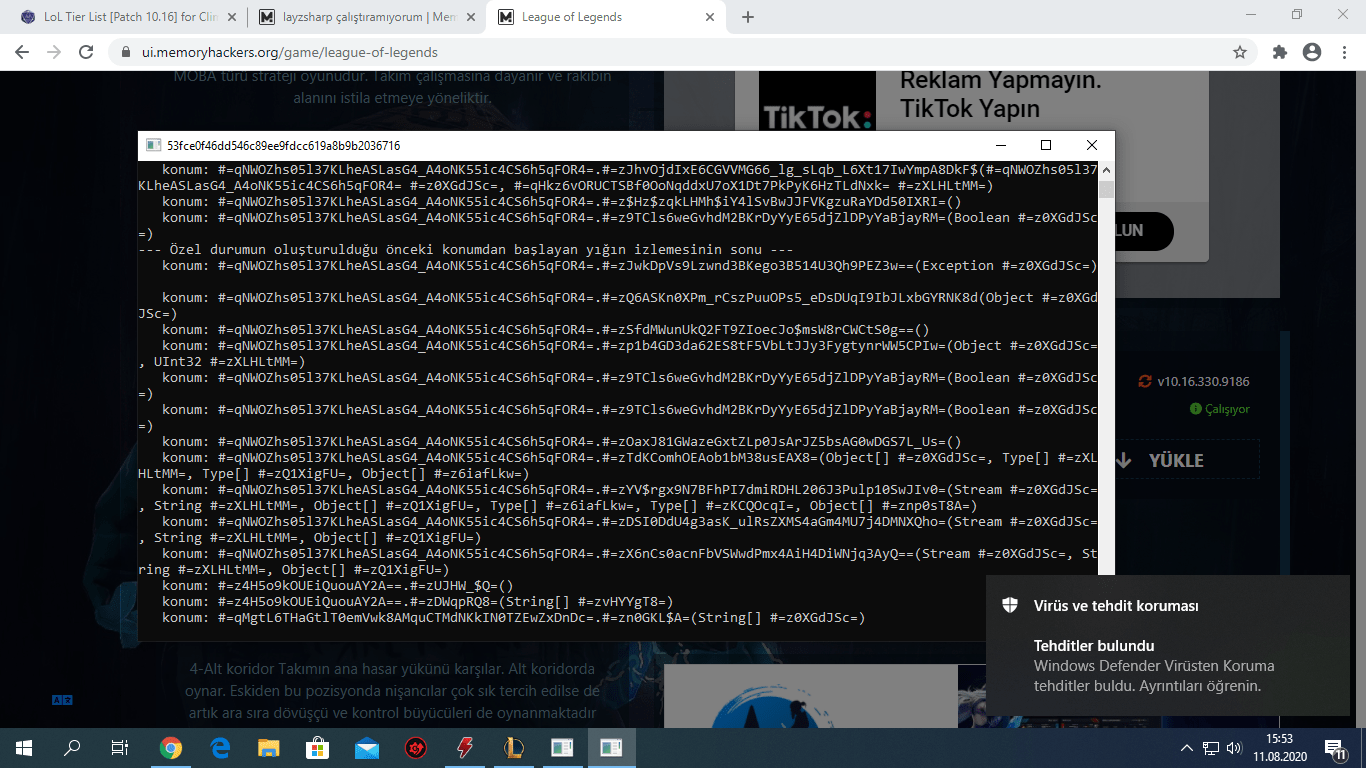
Task: Close the League of Legends tab
Action: pos(709,17)
